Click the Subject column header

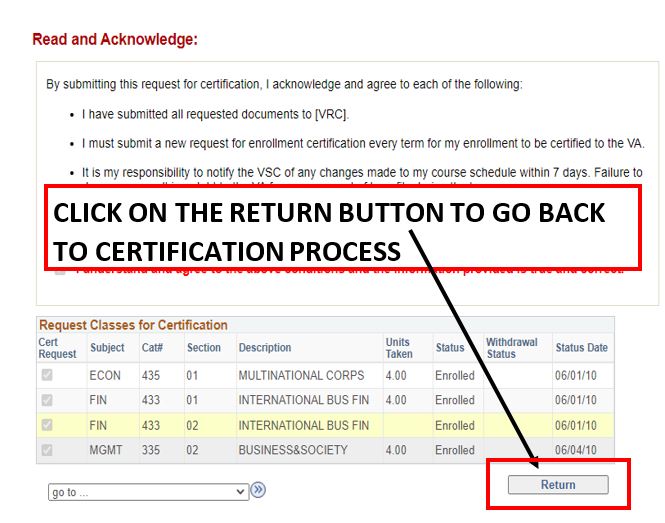tap(107, 348)
